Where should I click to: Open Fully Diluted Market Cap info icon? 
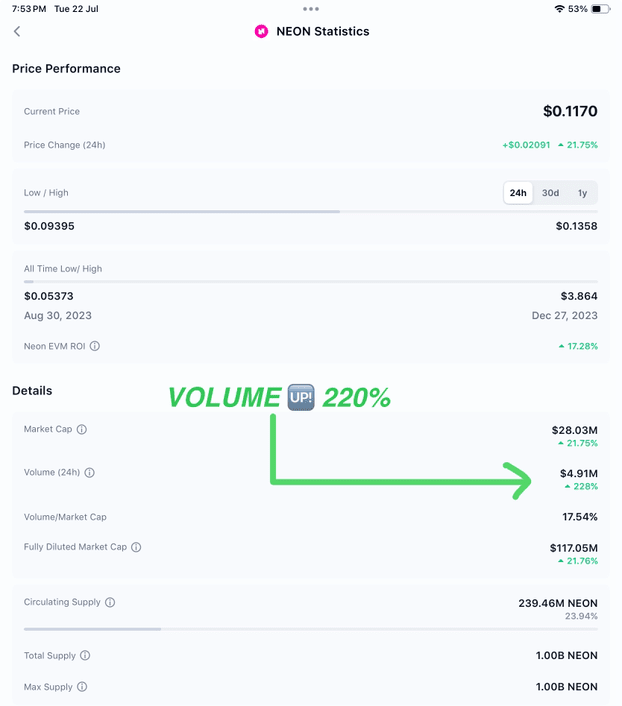pos(136,547)
